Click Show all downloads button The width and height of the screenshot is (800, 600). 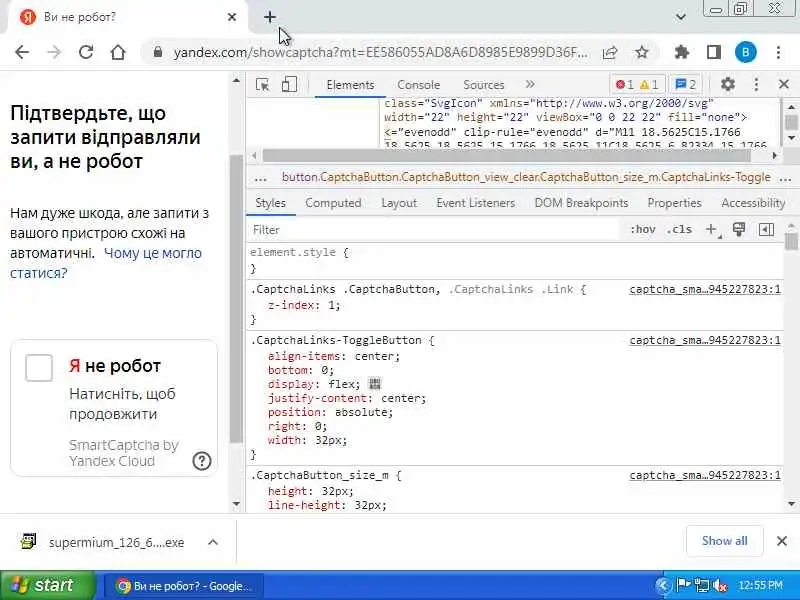724,541
